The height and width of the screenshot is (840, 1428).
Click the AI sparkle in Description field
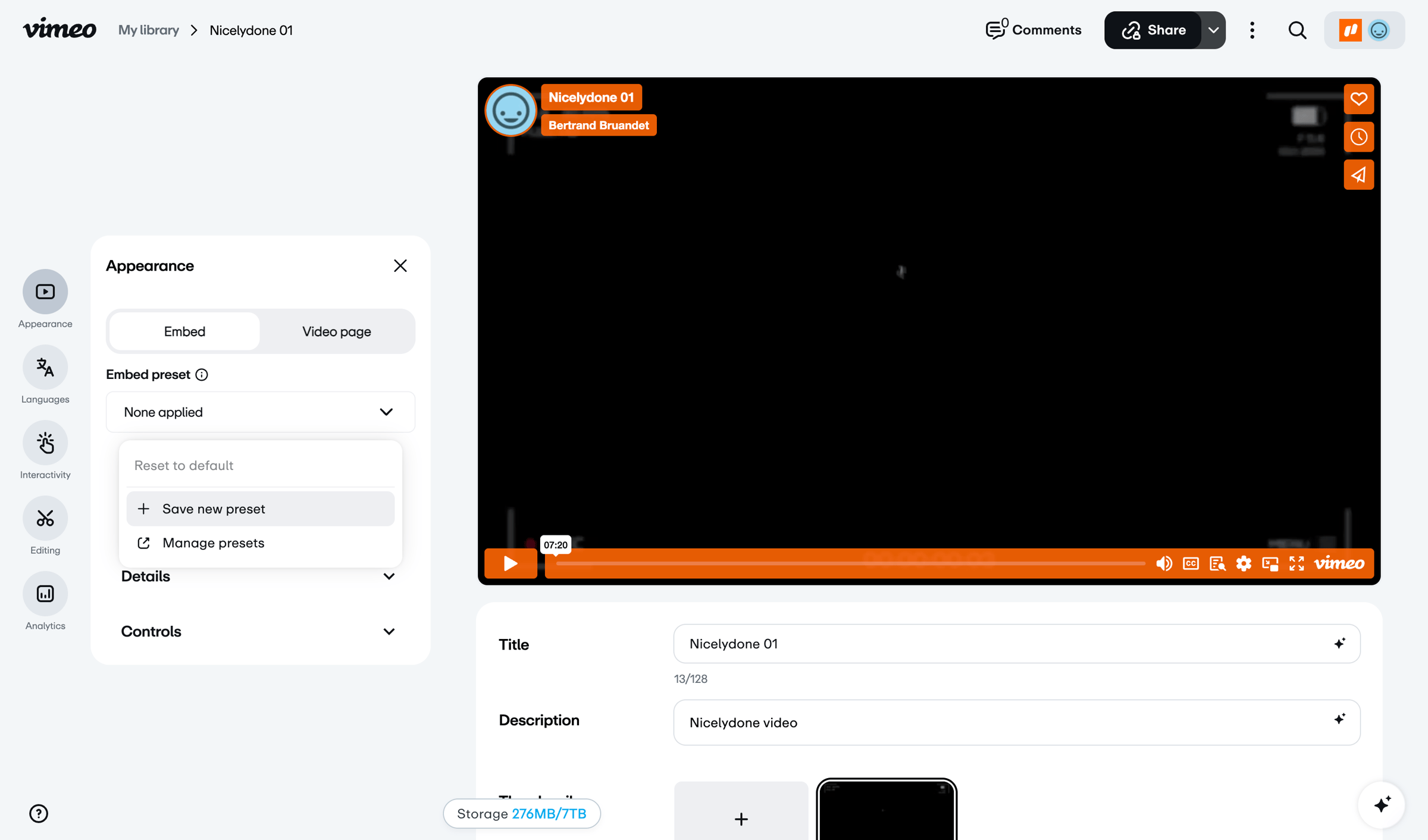(1339, 719)
